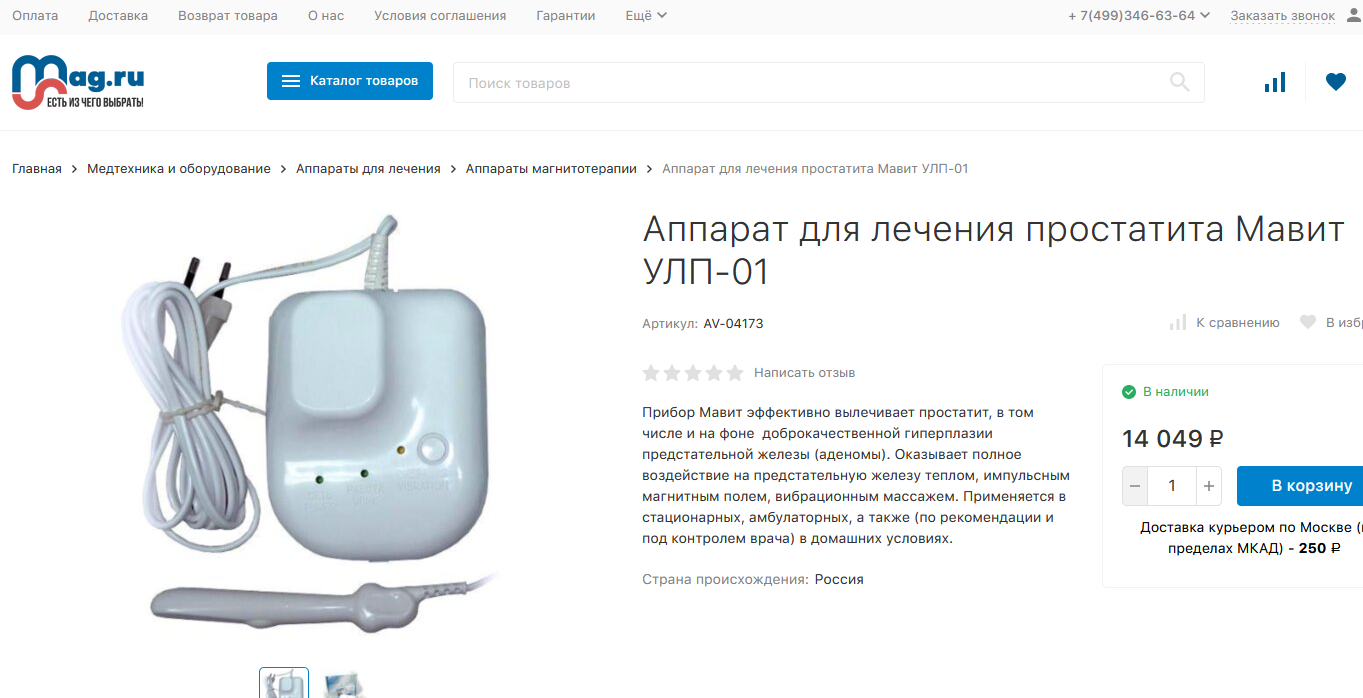
Task: Select the second product thumbnail
Action: tap(344, 685)
